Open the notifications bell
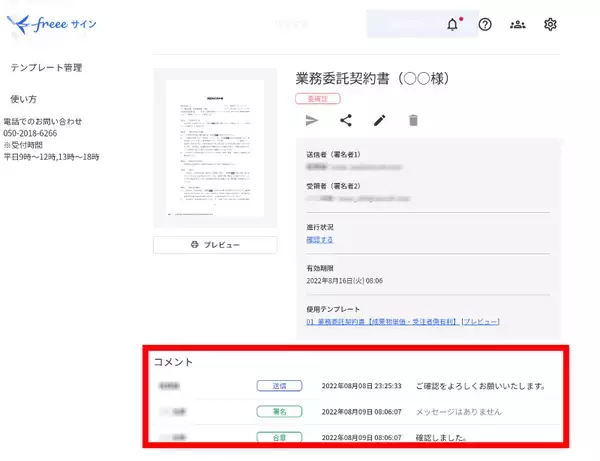The width and height of the screenshot is (600, 461). pyautogui.click(x=452, y=24)
